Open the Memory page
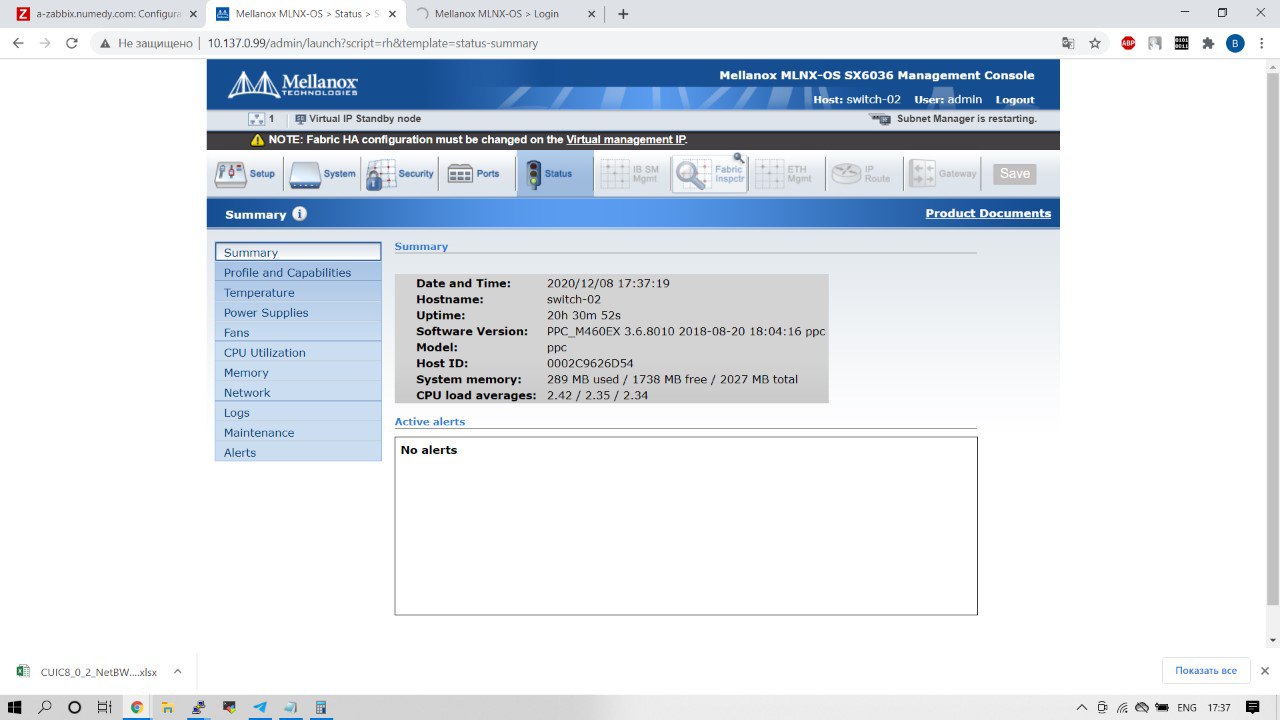The width and height of the screenshot is (1280, 720). coord(298,372)
